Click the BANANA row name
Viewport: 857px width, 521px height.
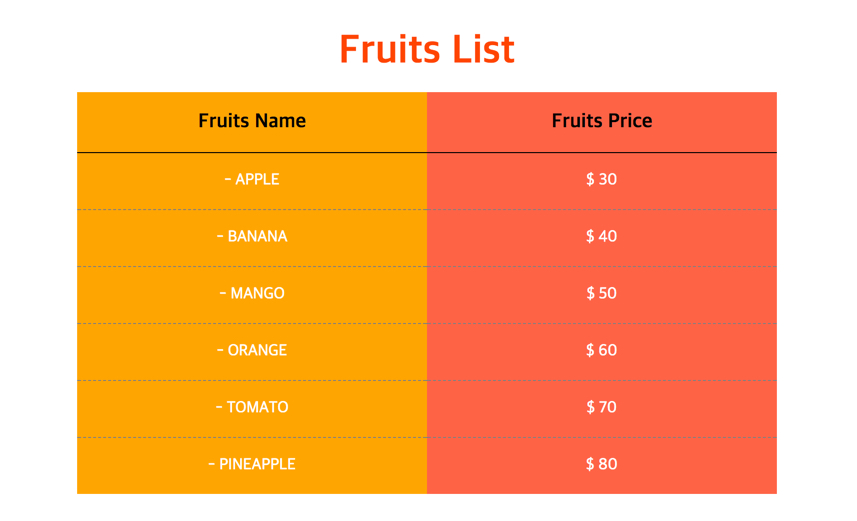pyautogui.click(x=257, y=236)
